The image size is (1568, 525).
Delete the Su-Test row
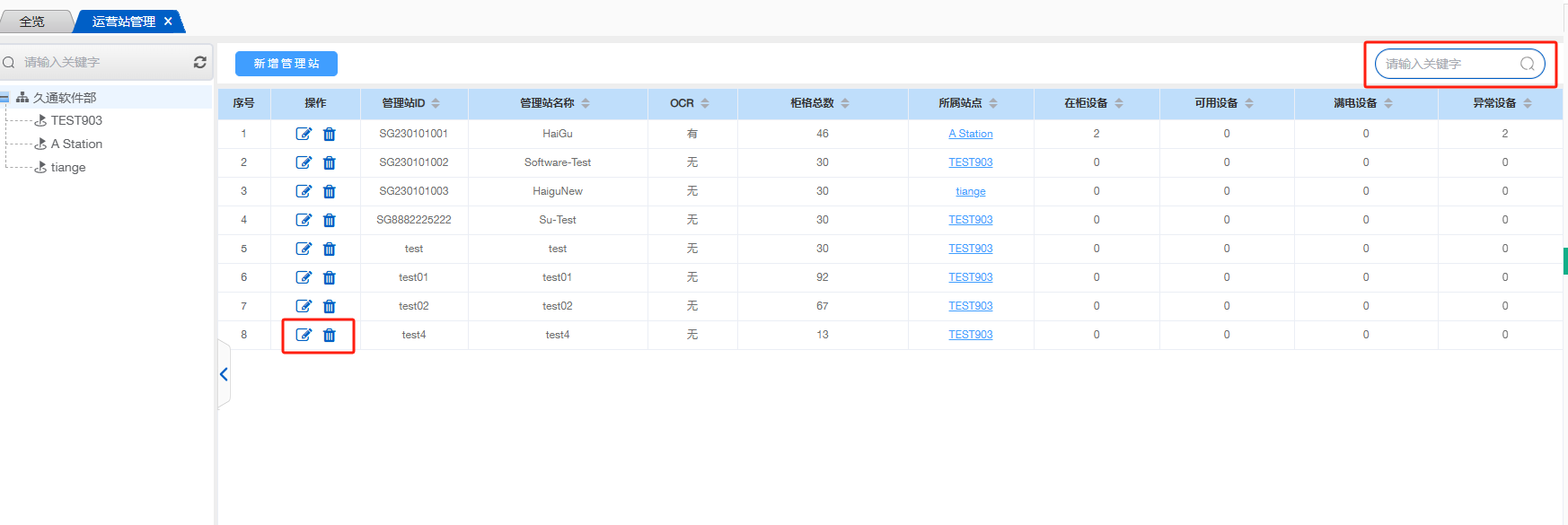(330, 220)
